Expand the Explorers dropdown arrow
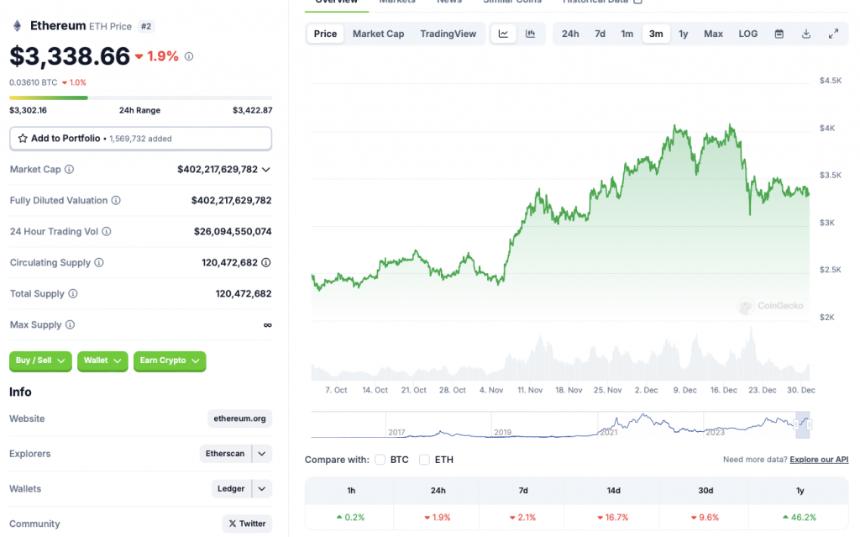 click(262, 454)
